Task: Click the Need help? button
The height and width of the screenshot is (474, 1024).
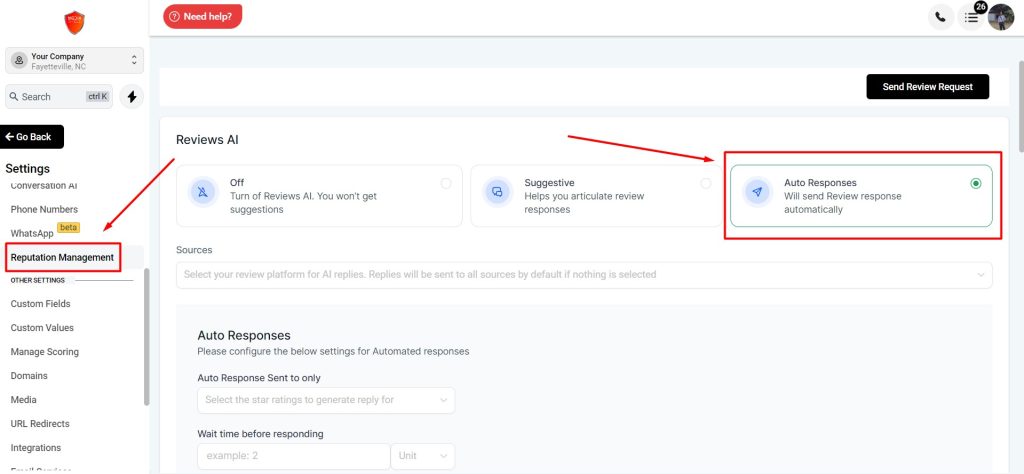Action: pyautogui.click(x=202, y=17)
